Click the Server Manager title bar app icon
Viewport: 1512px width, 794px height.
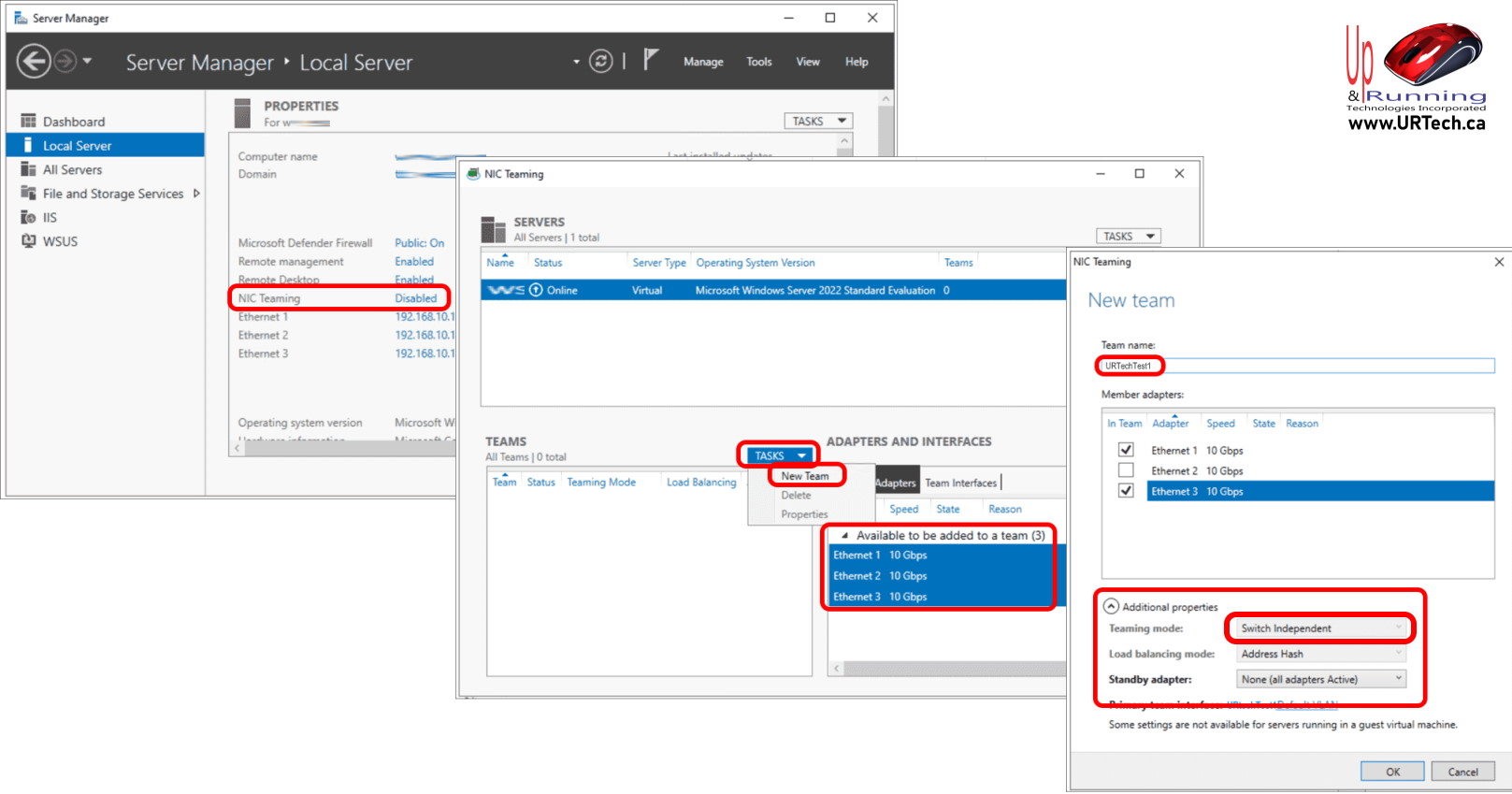click(x=21, y=18)
